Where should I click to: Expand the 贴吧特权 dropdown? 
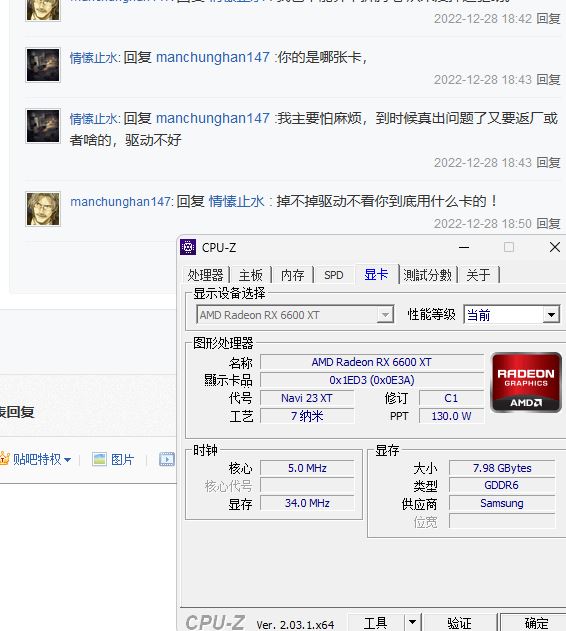click(x=68, y=460)
